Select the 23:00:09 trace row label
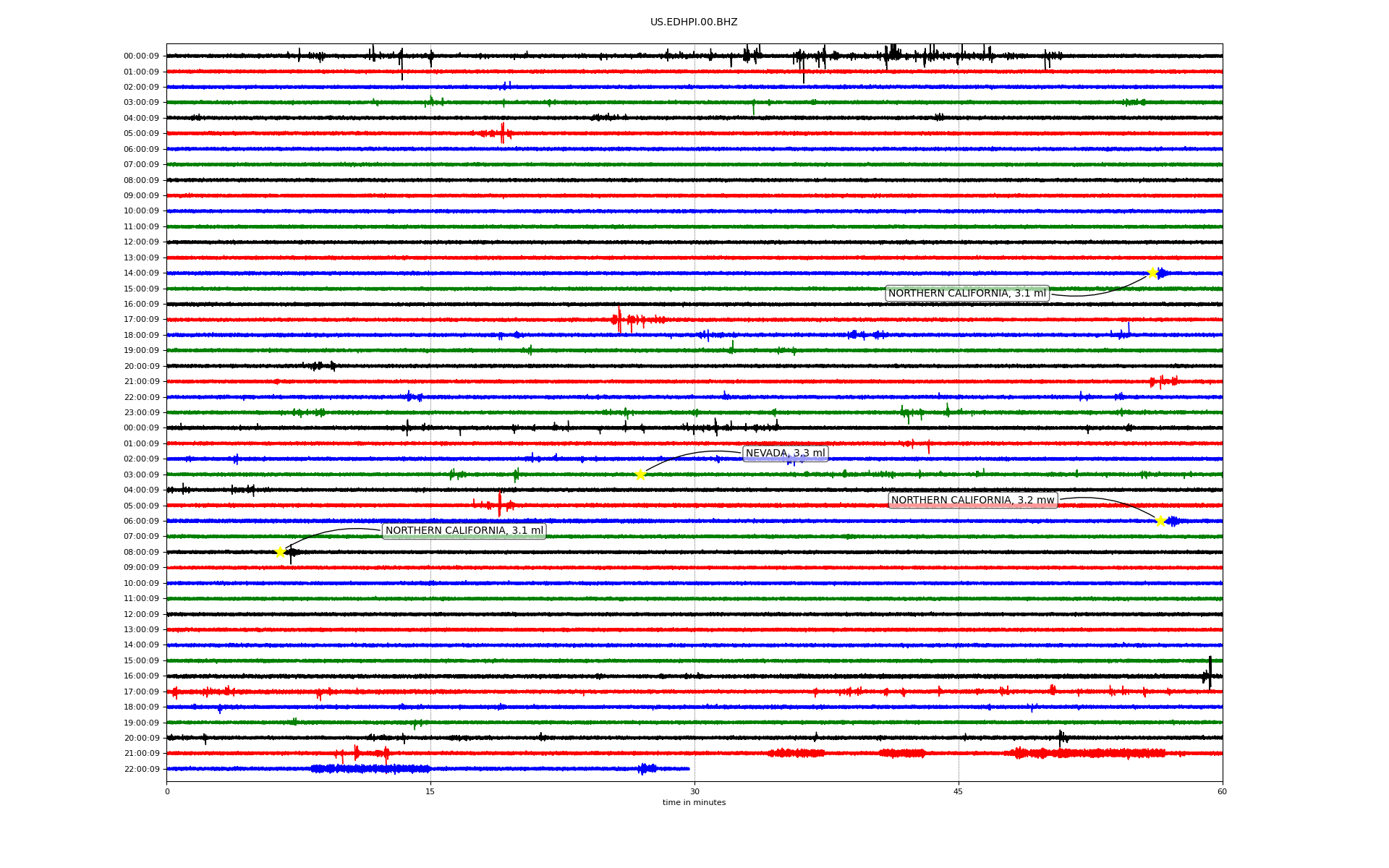1389x868 pixels. (141, 413)
